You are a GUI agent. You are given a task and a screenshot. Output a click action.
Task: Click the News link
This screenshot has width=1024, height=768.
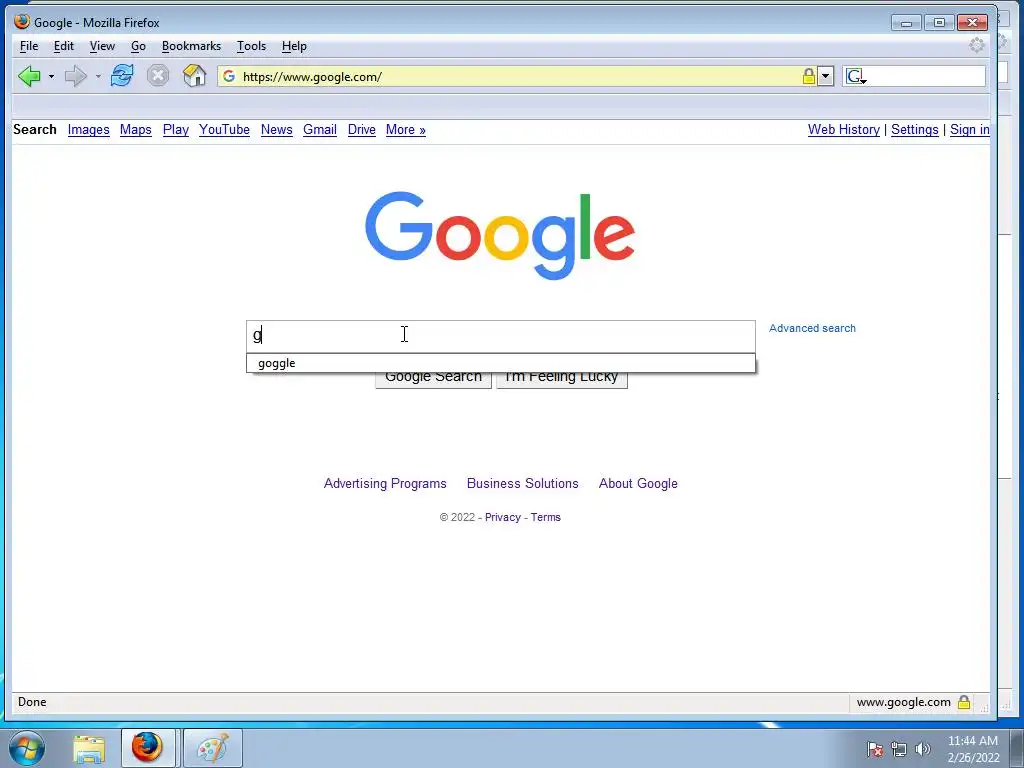point(277,130)
